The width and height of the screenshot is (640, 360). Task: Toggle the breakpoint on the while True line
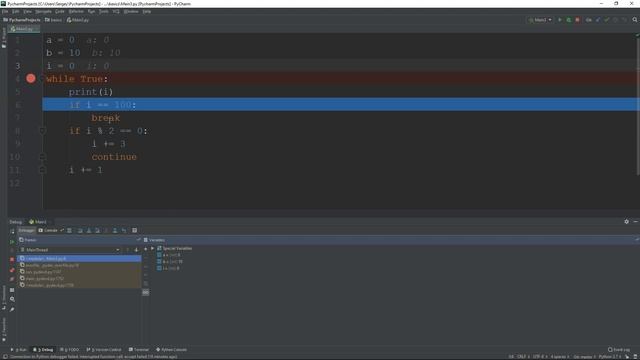31,78
